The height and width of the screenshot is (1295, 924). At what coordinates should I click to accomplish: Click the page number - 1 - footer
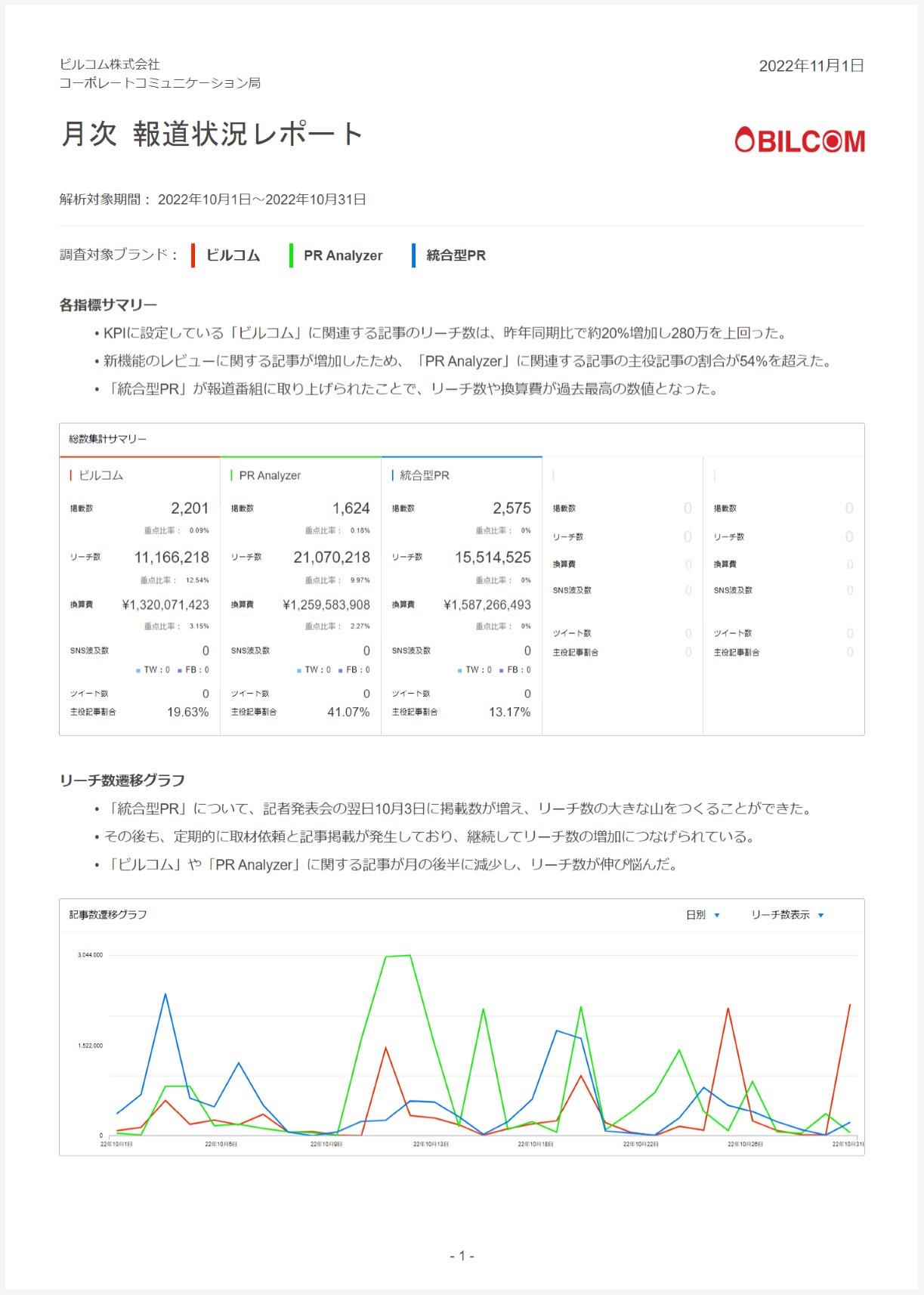point(462,1256)
